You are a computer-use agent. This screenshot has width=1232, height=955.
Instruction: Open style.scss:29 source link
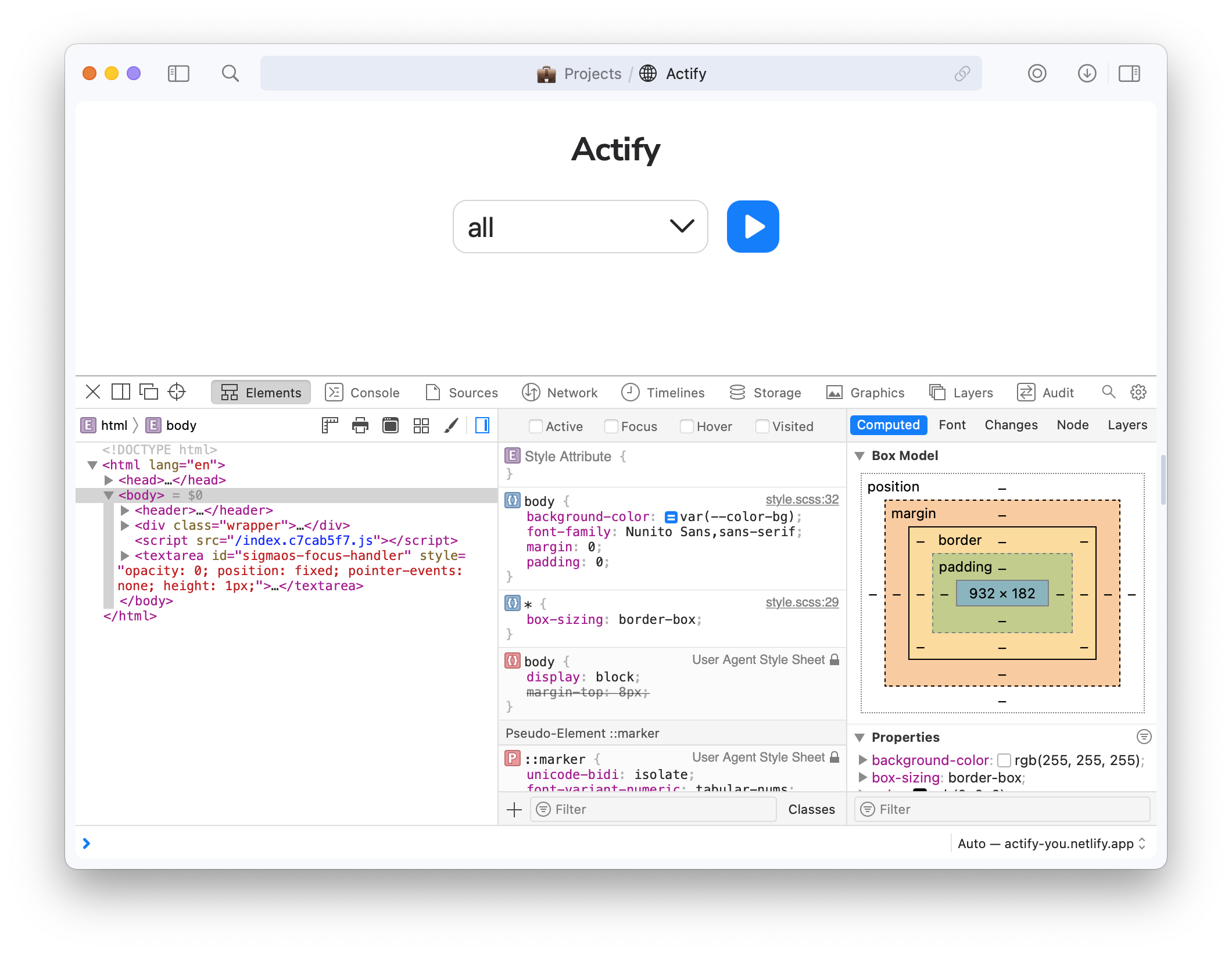[802, 602]
